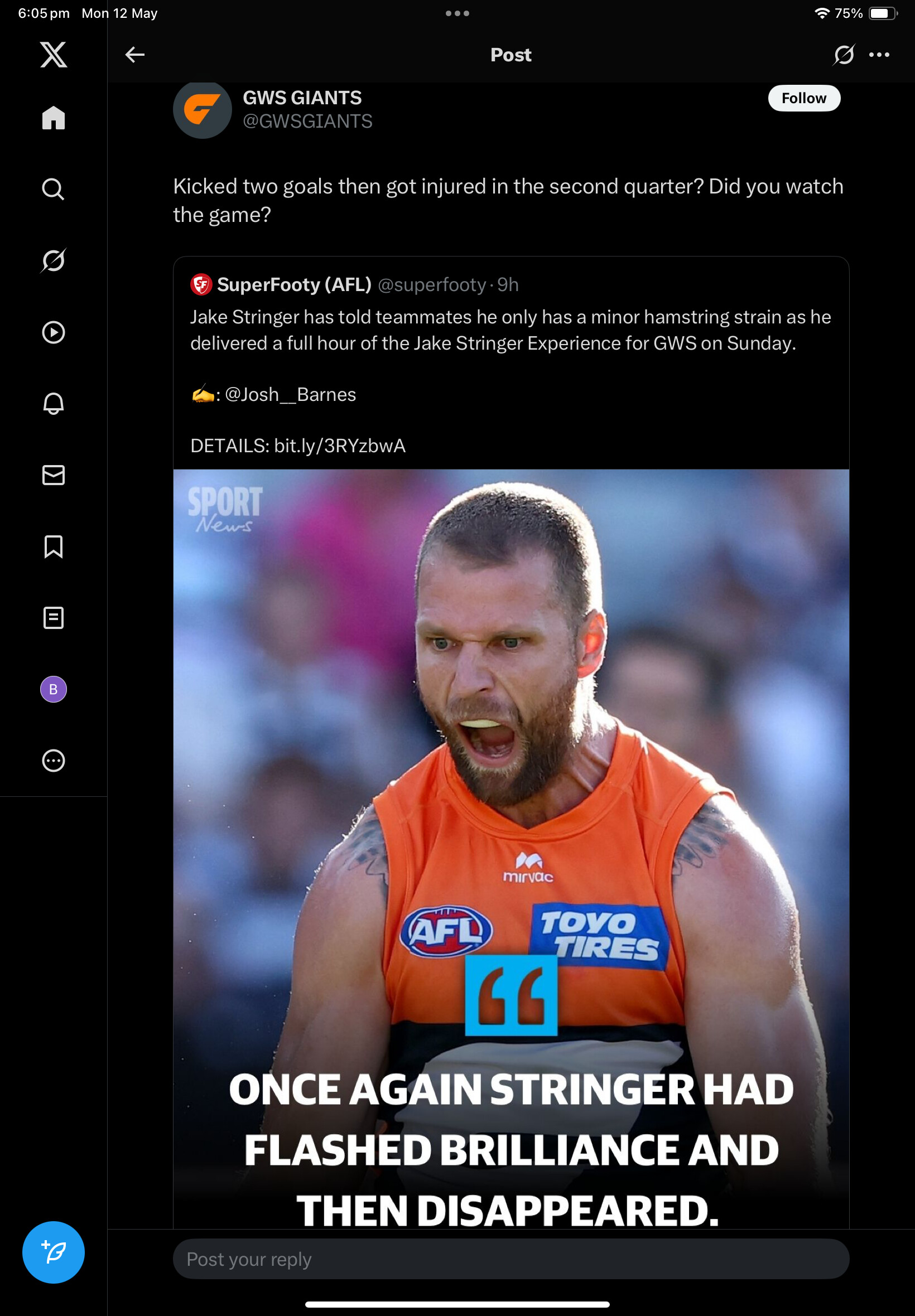Screen dimensions: 915x1316
Task: Open the bit.ly/3RYzbwA details link
Action: (x=339, y=446)
